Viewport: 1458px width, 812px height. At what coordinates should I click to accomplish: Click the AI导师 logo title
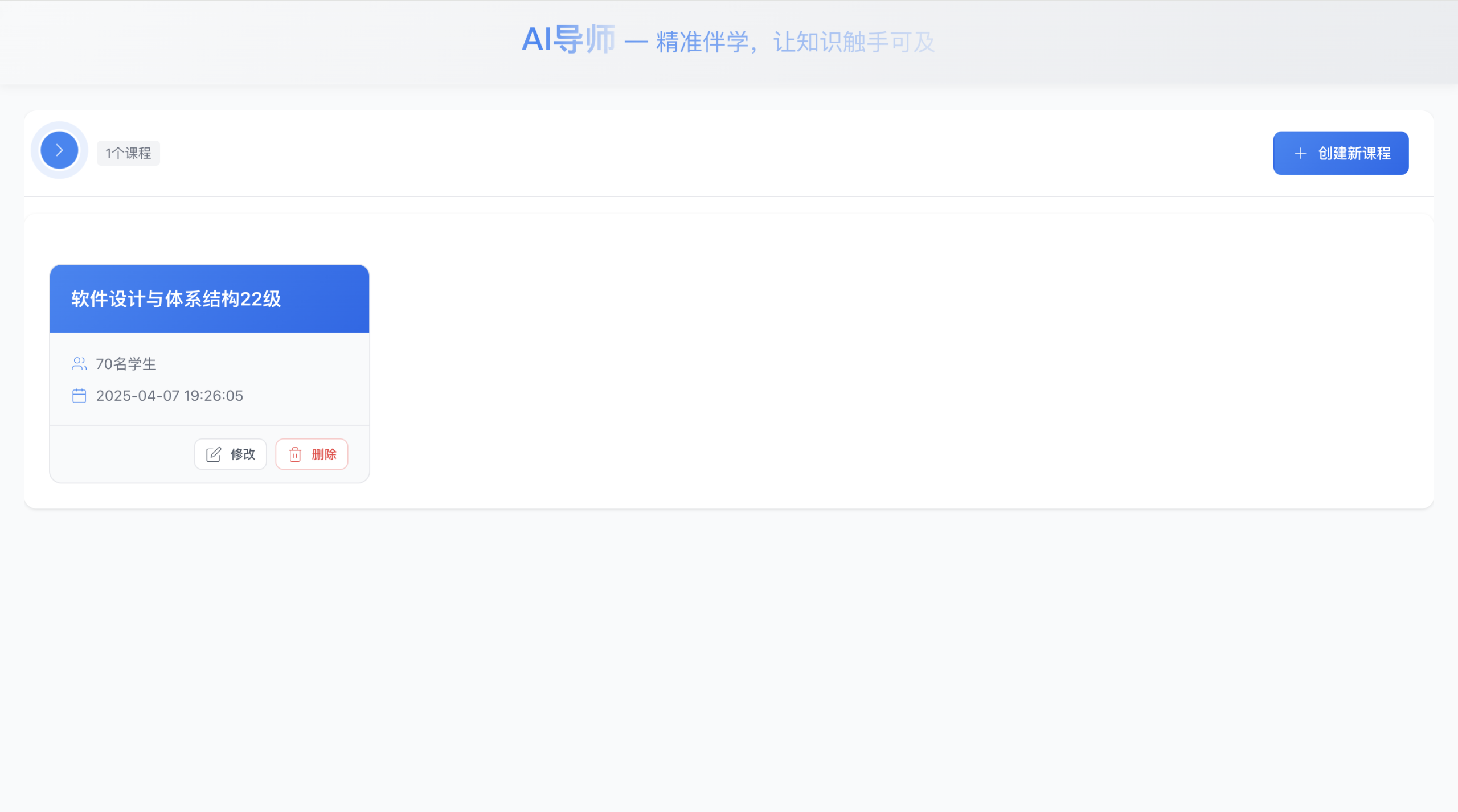pos(568,40)
